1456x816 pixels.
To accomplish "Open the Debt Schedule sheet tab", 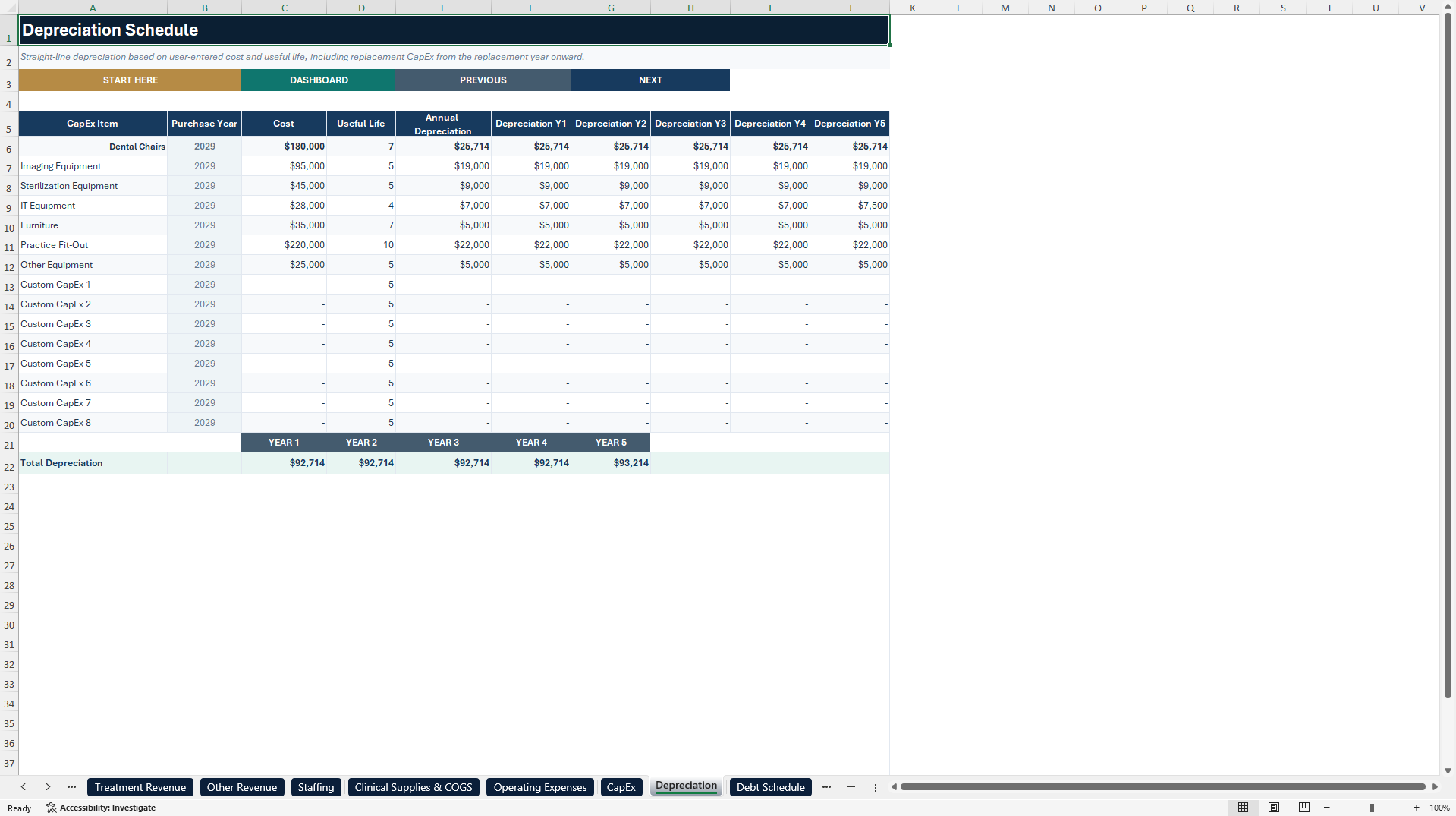I will point(771,787).
